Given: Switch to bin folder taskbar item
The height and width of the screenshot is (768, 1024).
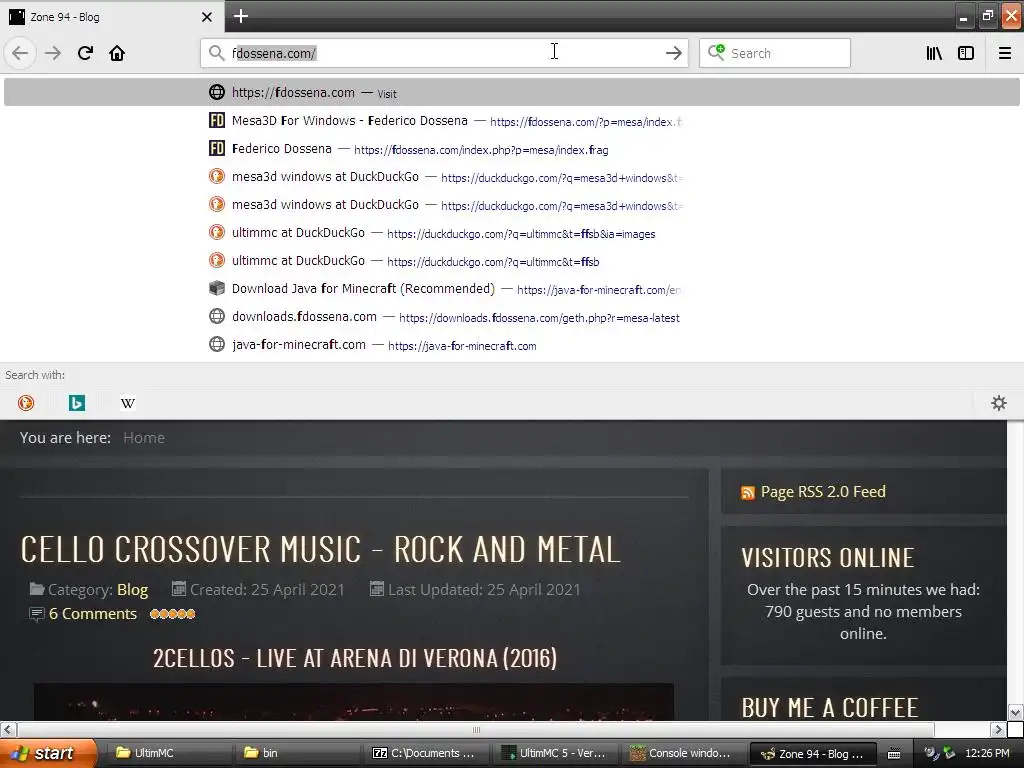Looking at the screenshot, I should tap(296, 753).
